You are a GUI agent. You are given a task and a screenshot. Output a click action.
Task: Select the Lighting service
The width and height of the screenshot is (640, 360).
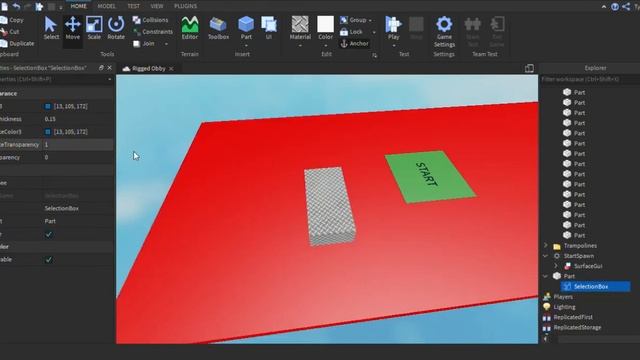(x=564, y=307)
